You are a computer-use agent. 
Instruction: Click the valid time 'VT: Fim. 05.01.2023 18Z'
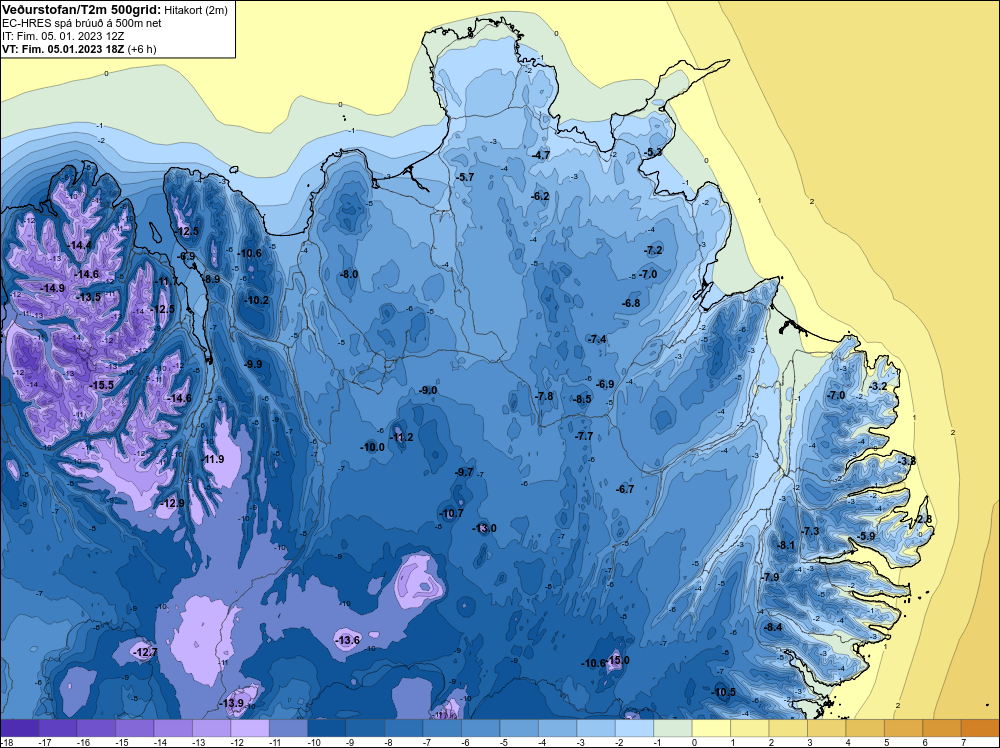63,49
